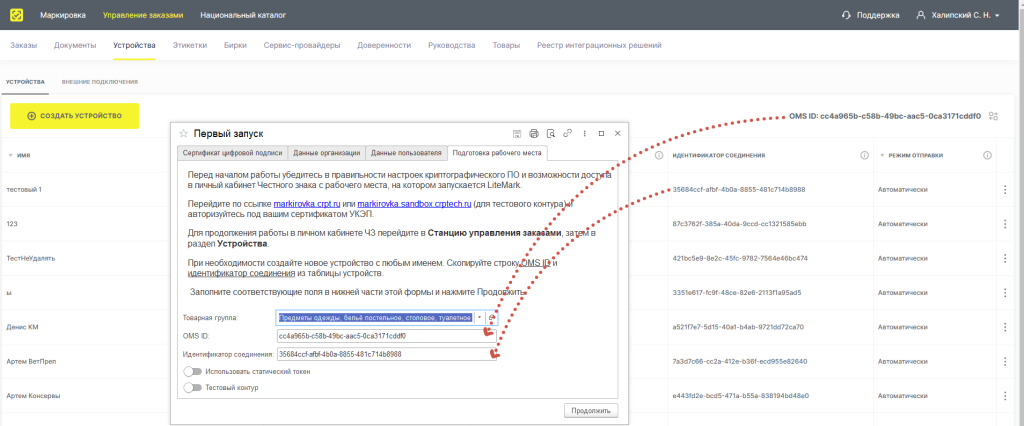Close the Первый запуск dialog
The height and width of the screenshot is (426, 1024).
point(618,133)
